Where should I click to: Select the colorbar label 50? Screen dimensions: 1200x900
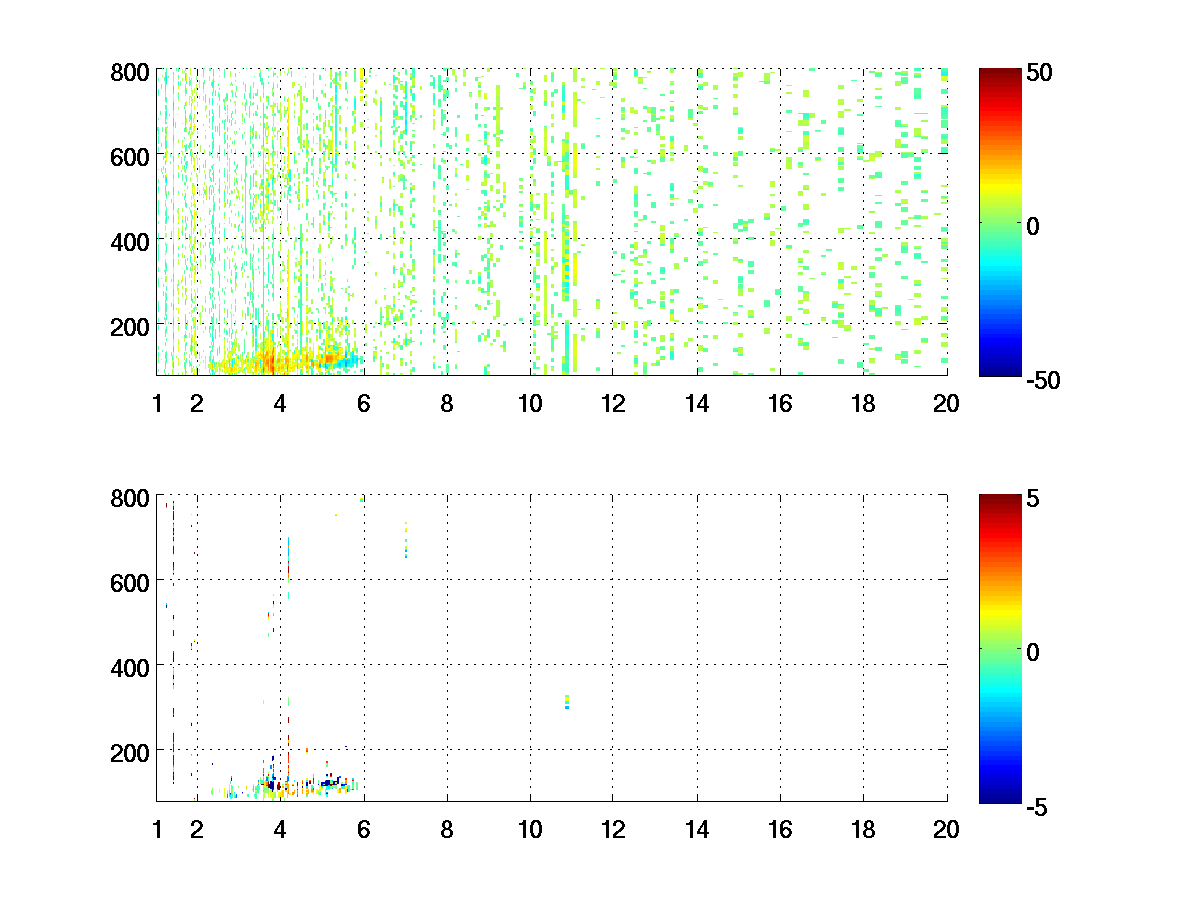pos(1040,72)
